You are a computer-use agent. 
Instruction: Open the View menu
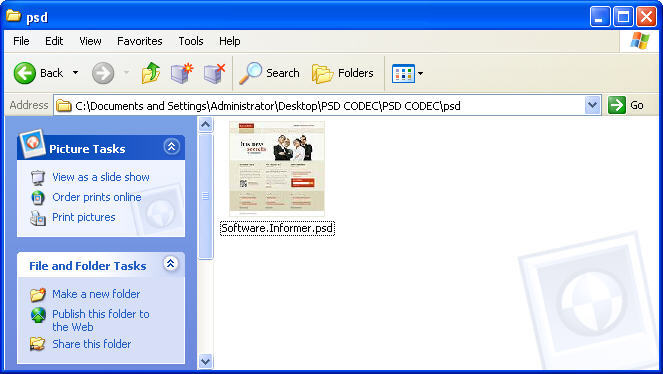[90, 41]
